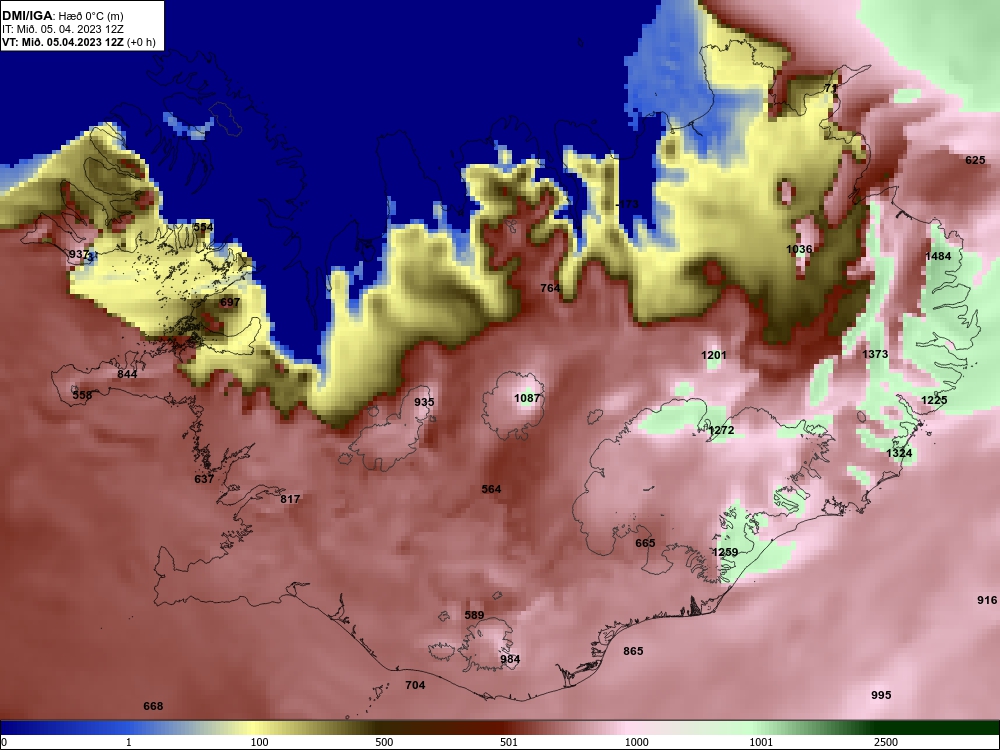Click the map value 935
The image size is (1000, 750).
click(424, 402)
